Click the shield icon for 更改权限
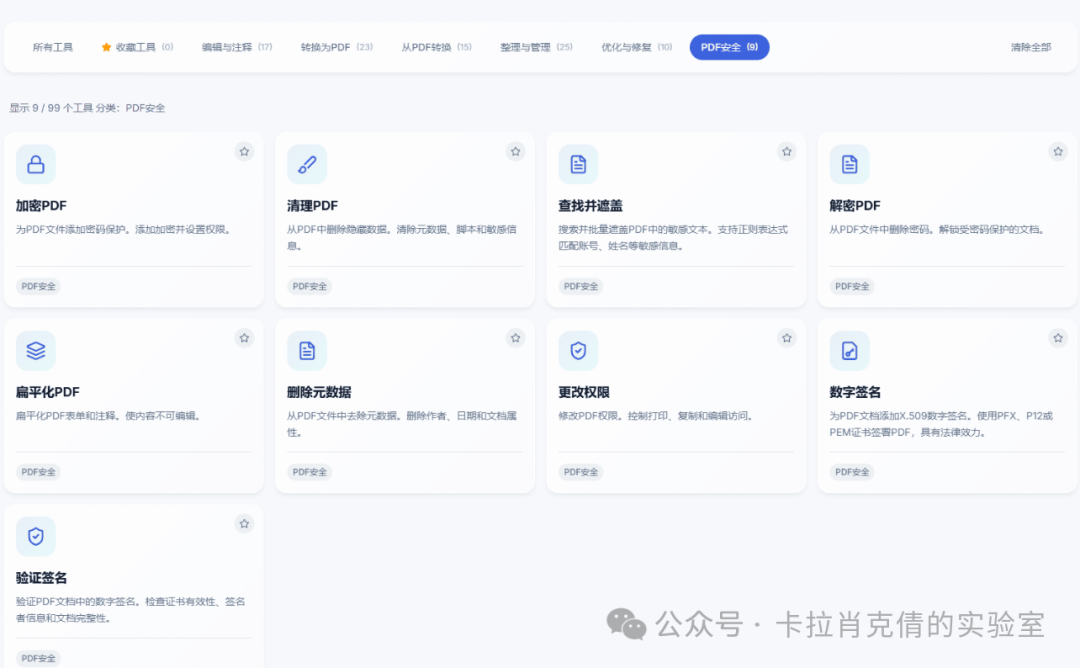This screenshot has height=668, width=1080. tap(578, 351)
